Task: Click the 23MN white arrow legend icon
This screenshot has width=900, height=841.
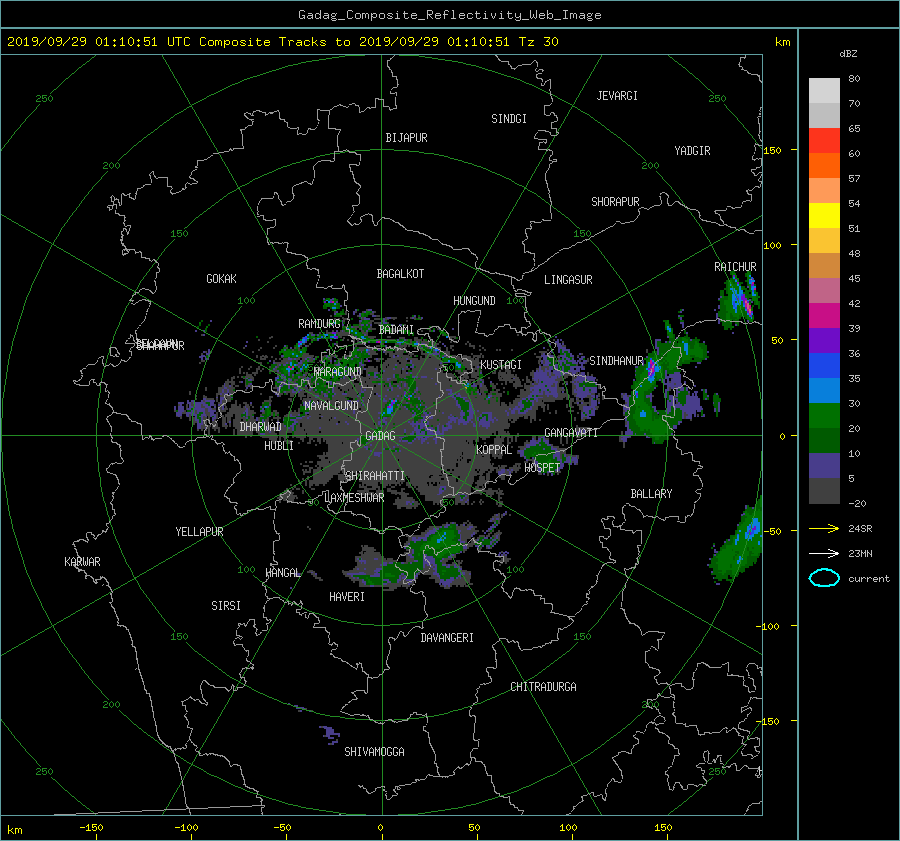Action: [824, 553]
